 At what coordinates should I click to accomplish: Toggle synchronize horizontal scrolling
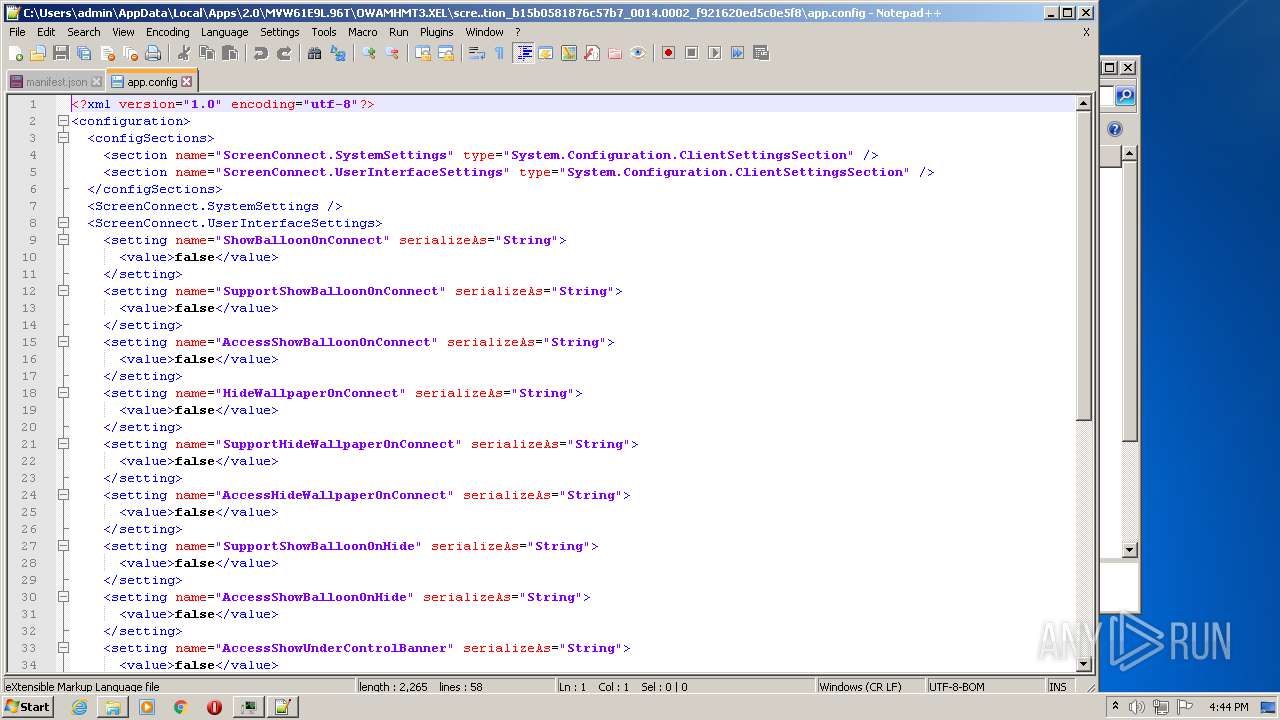click(446, 53)
